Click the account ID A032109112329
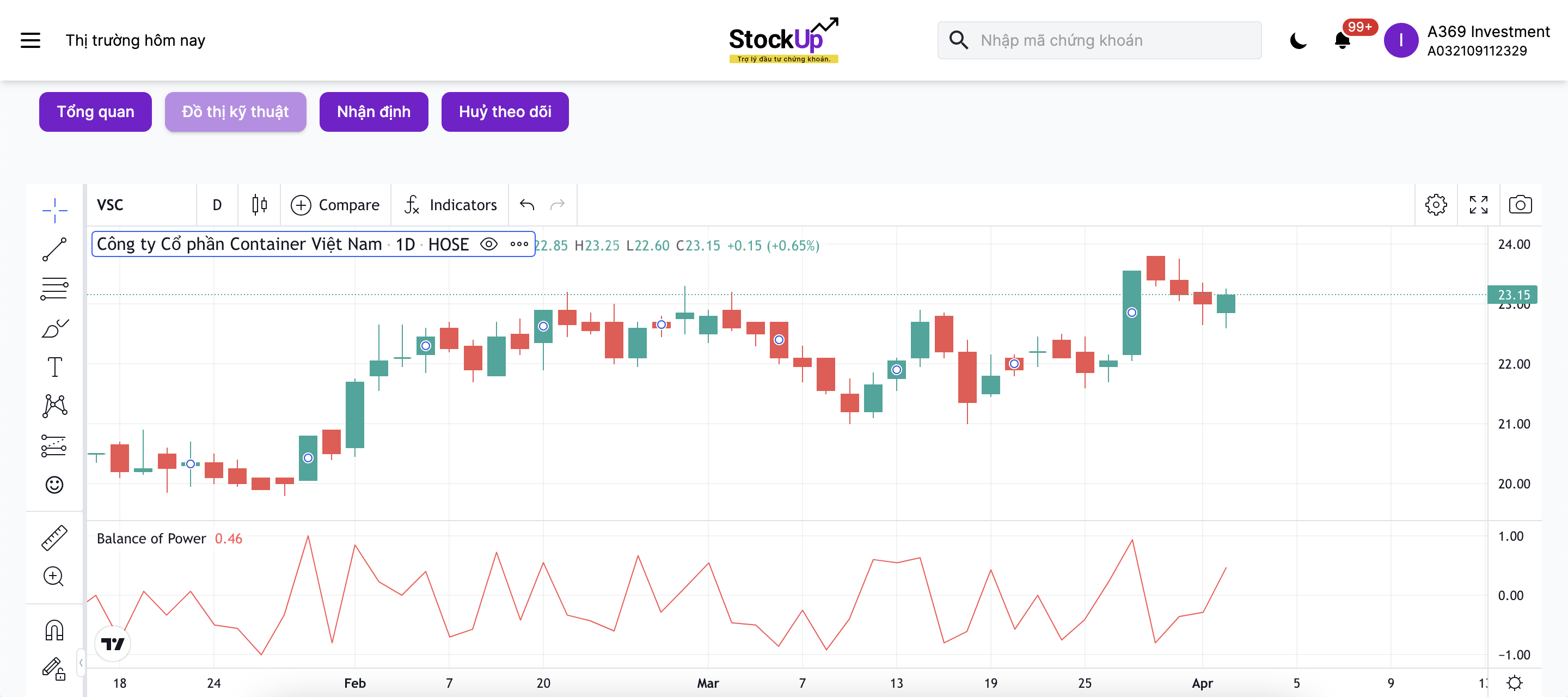 click(1477, 51)
